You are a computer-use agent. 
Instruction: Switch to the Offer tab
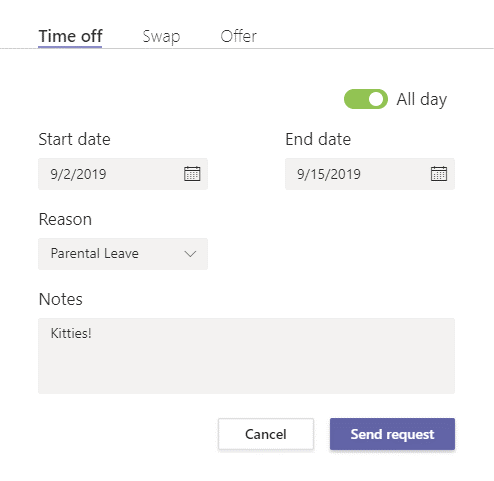238,36
